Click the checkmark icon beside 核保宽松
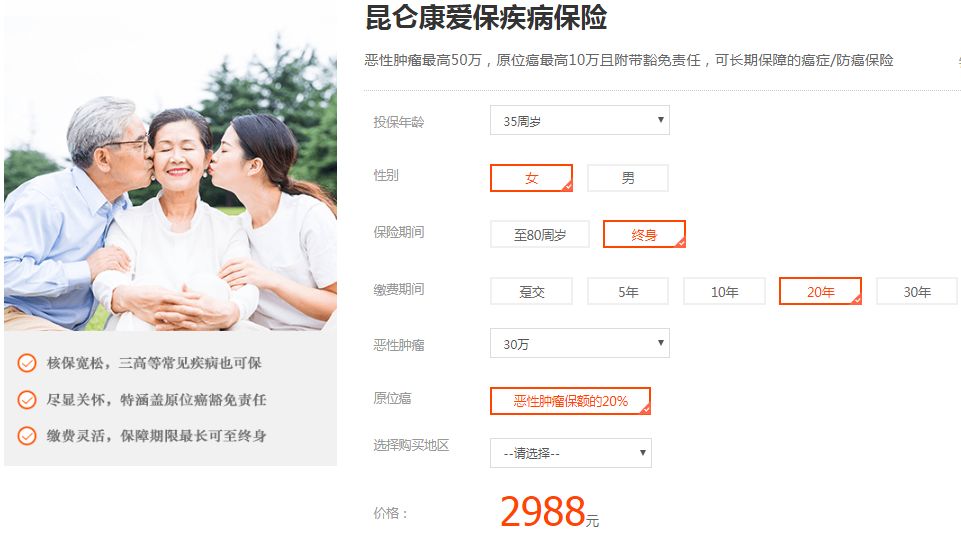The height and width of the screenshot is (534, 961). pyautogui.click(x=26, y=363)
